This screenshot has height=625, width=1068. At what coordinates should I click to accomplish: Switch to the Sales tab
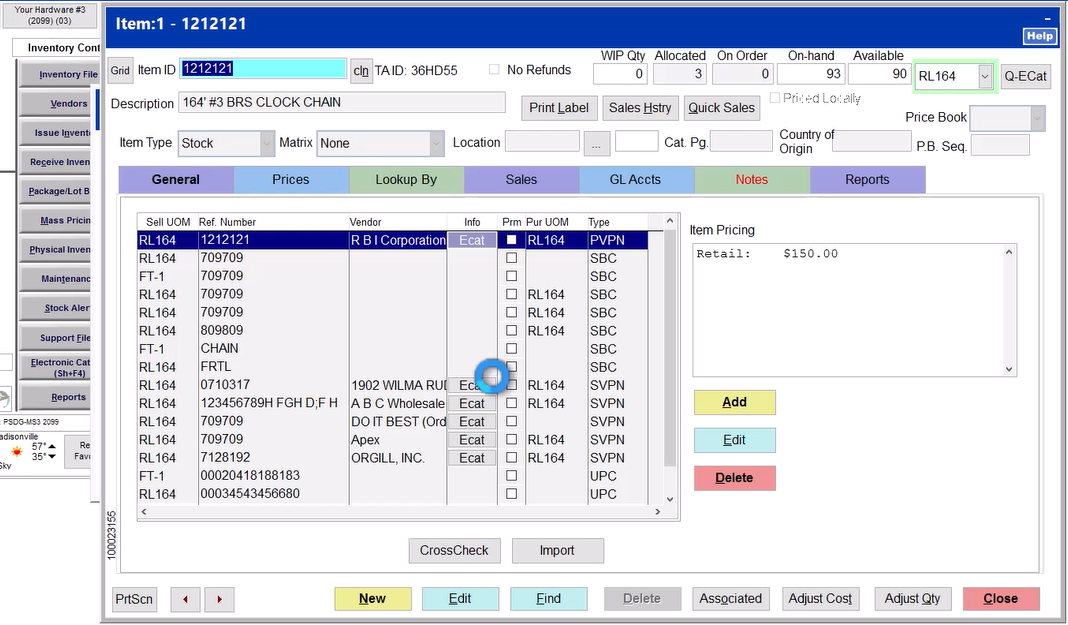pos(521,180)
